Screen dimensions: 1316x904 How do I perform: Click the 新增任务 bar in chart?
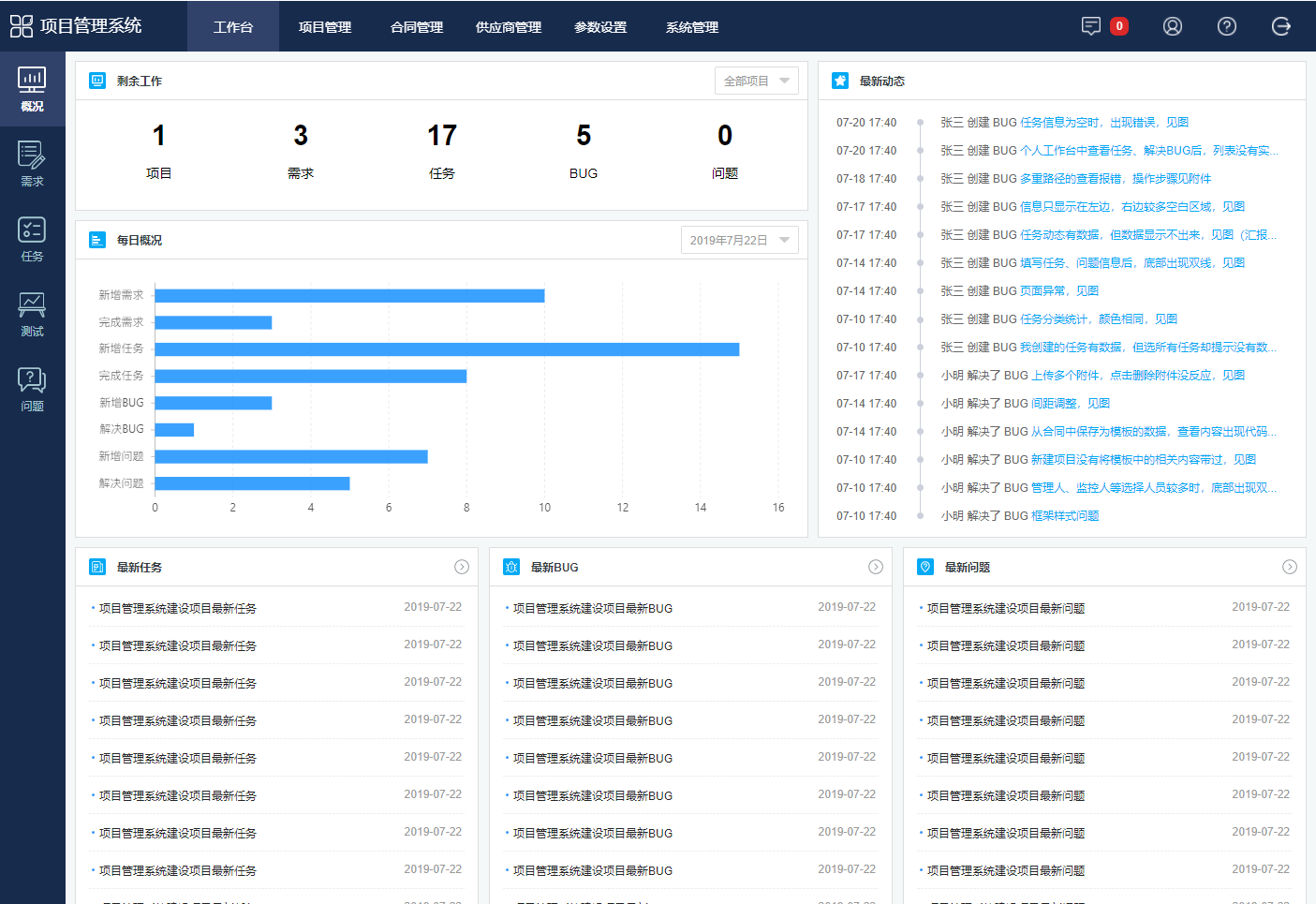pyautogui.click(x=447, y=349)
